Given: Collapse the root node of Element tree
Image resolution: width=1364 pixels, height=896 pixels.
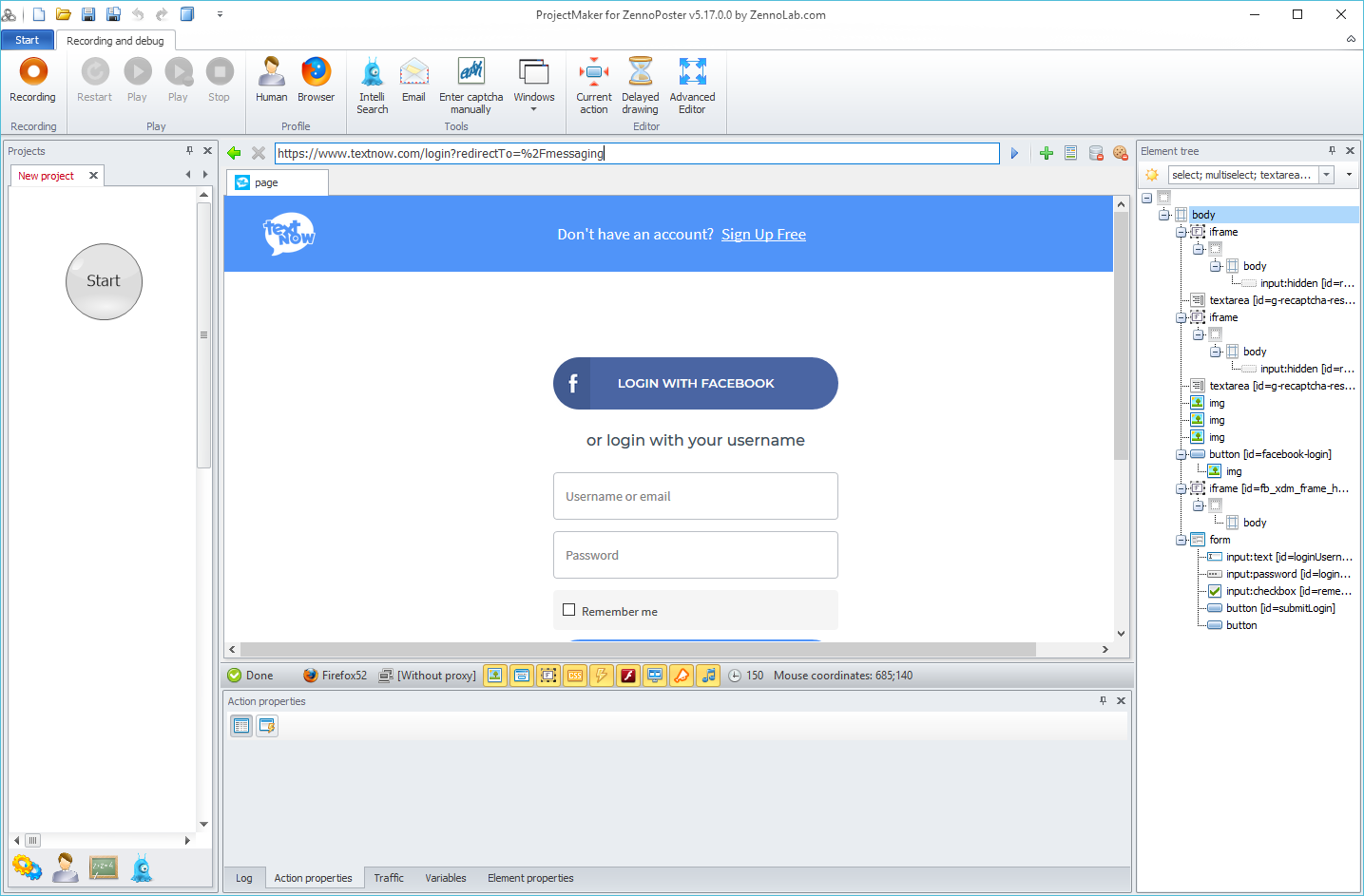Looking at the screenshot, I should pyautogui.click(x=1146, y=198).
